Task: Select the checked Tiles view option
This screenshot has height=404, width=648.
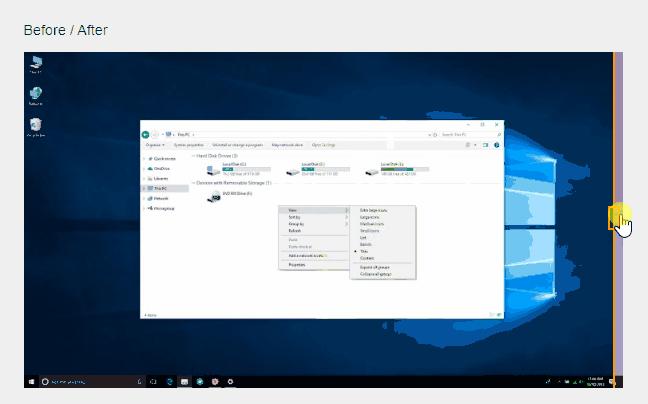Action: pyautogui.click(x=383, y=251)
